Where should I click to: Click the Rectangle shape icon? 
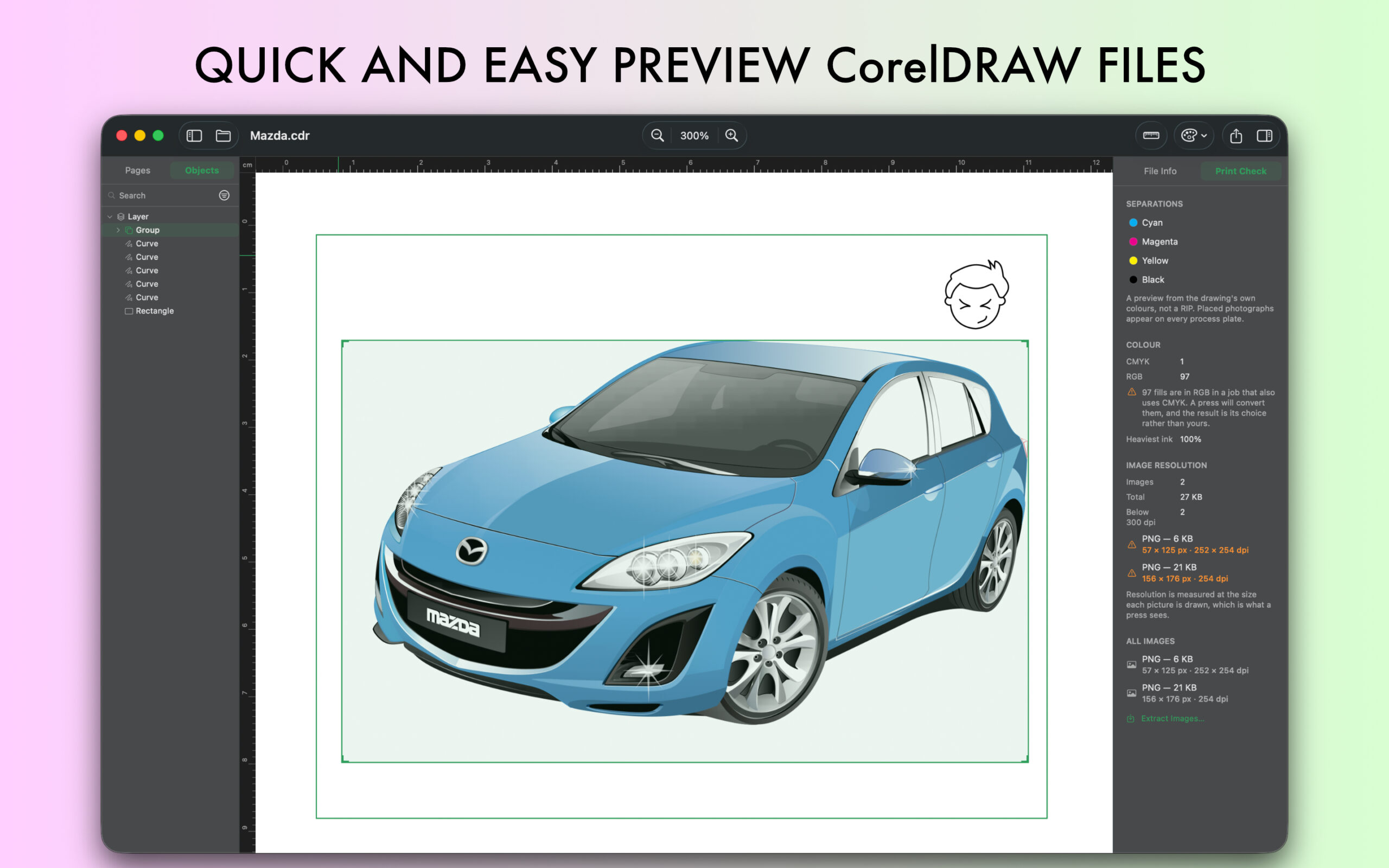pos(129,311)
